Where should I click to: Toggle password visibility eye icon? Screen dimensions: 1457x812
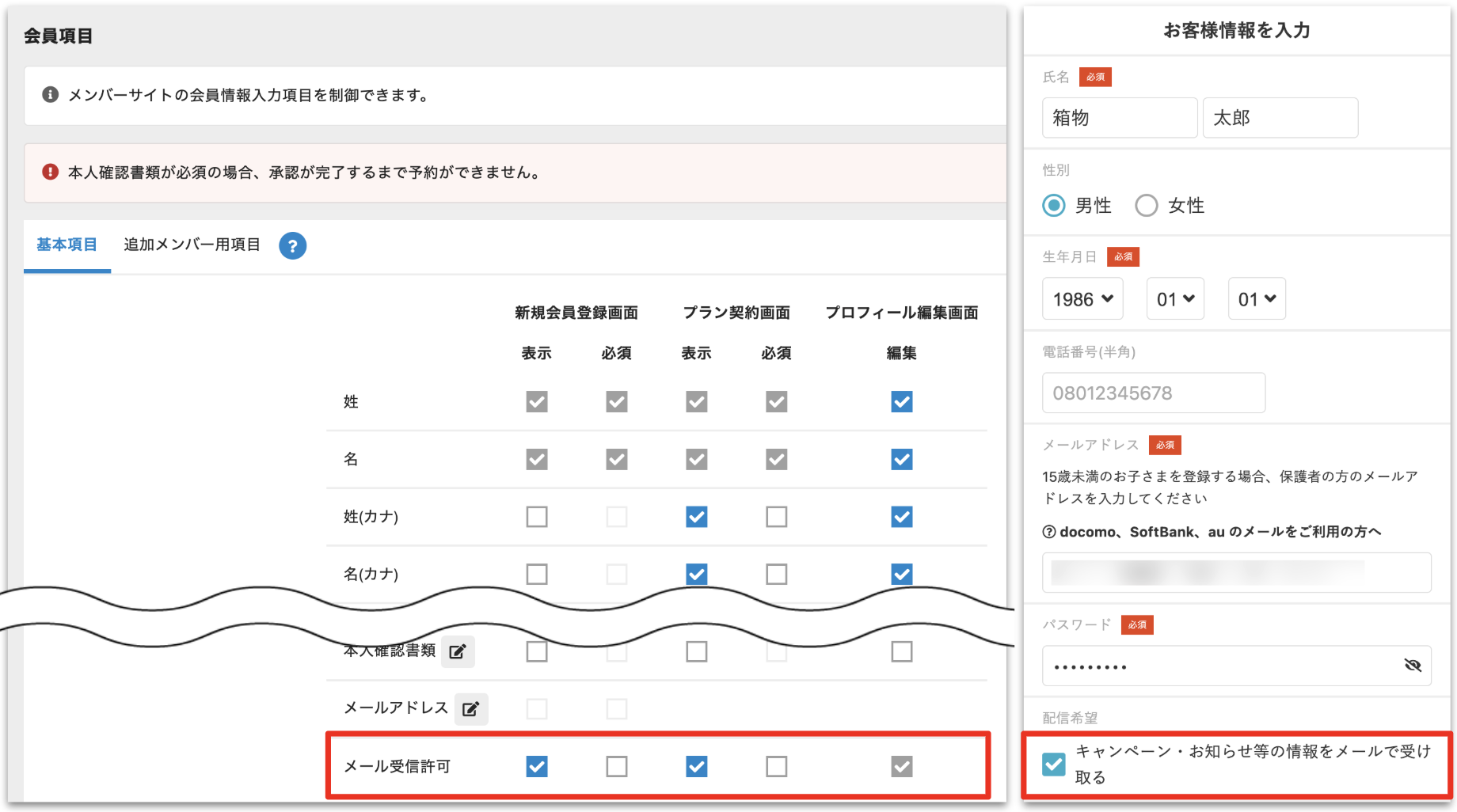(1413, 666)
